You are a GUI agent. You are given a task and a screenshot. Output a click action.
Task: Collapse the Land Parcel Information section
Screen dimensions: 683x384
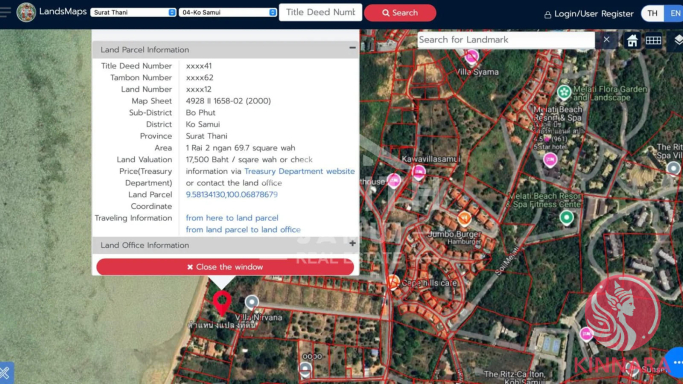[352, 48]
